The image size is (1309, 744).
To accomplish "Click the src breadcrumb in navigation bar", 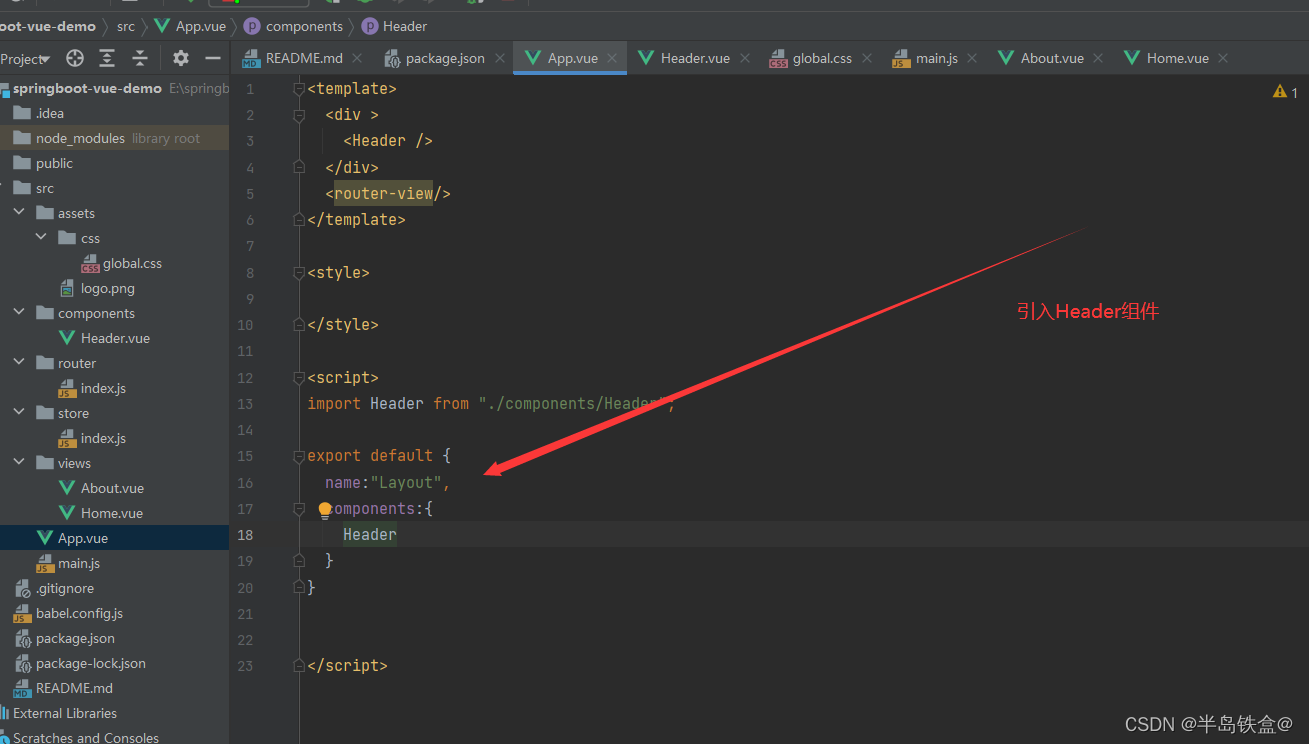I will pyautogui.click(x=126, y=26).
